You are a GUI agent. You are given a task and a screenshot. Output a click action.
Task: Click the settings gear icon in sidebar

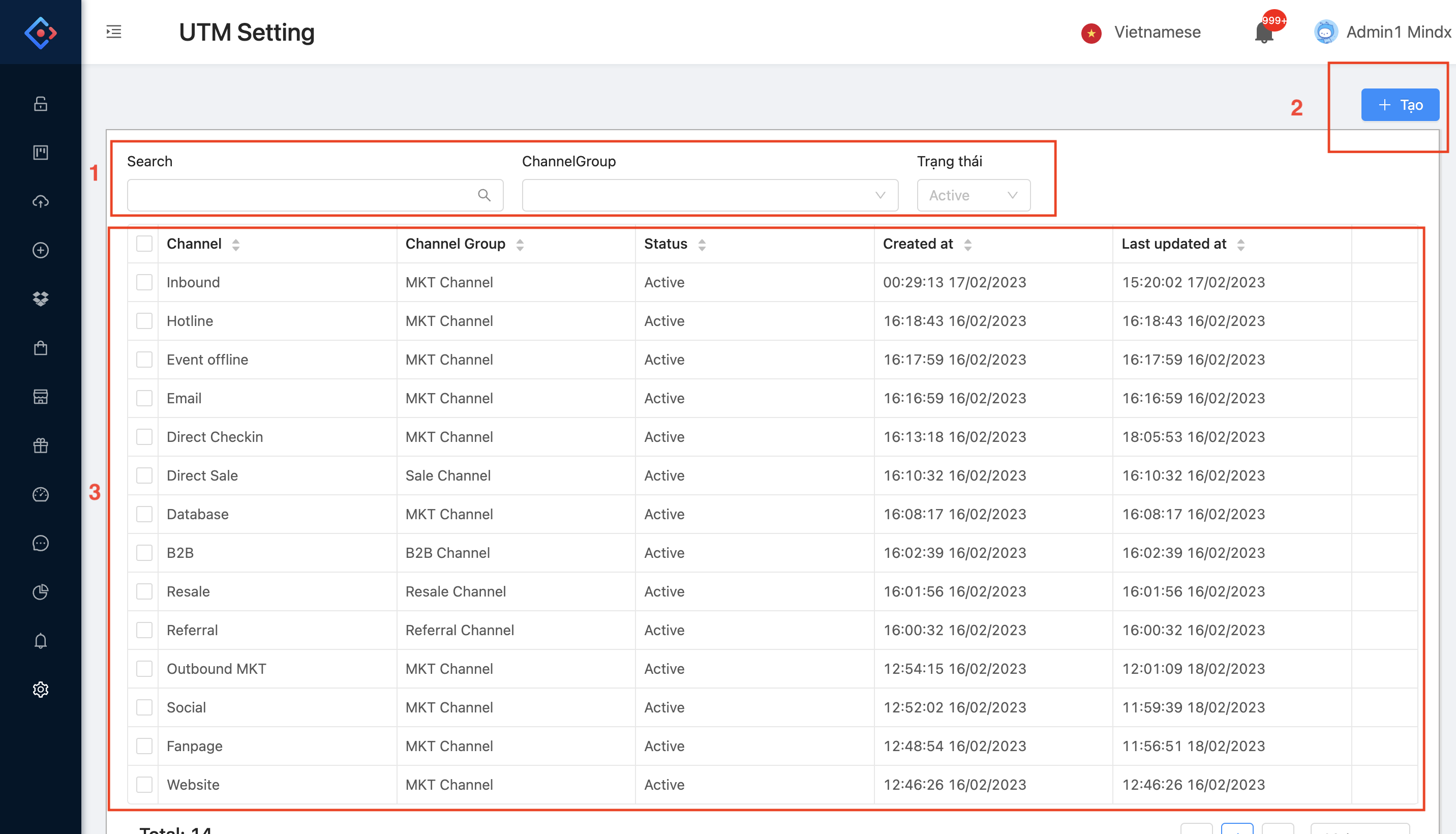40,689
